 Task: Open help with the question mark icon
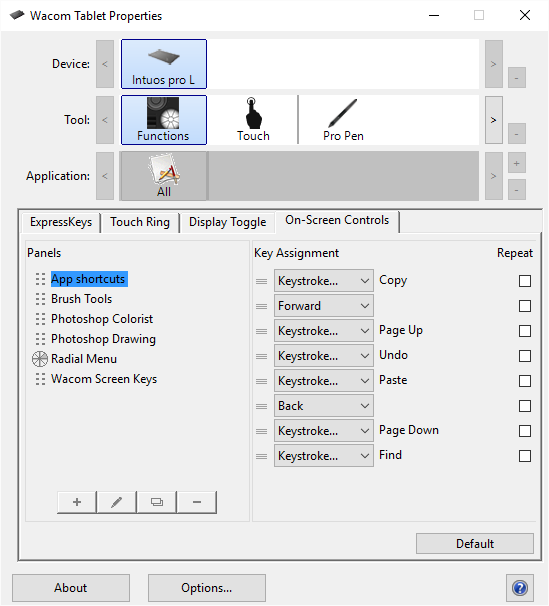(520, 588)
